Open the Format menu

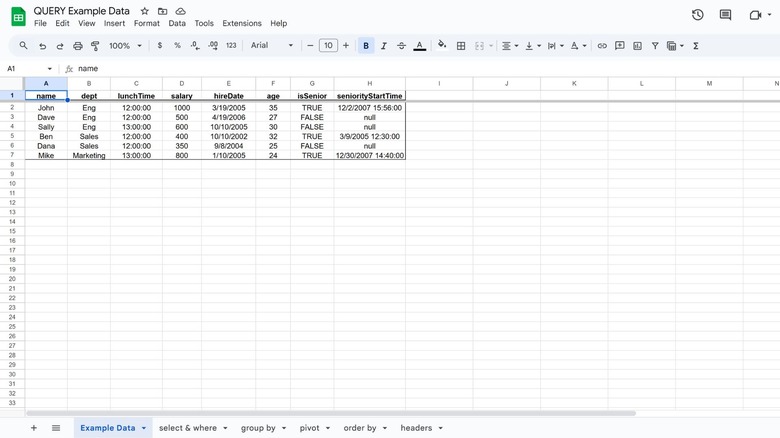[147, 23]
